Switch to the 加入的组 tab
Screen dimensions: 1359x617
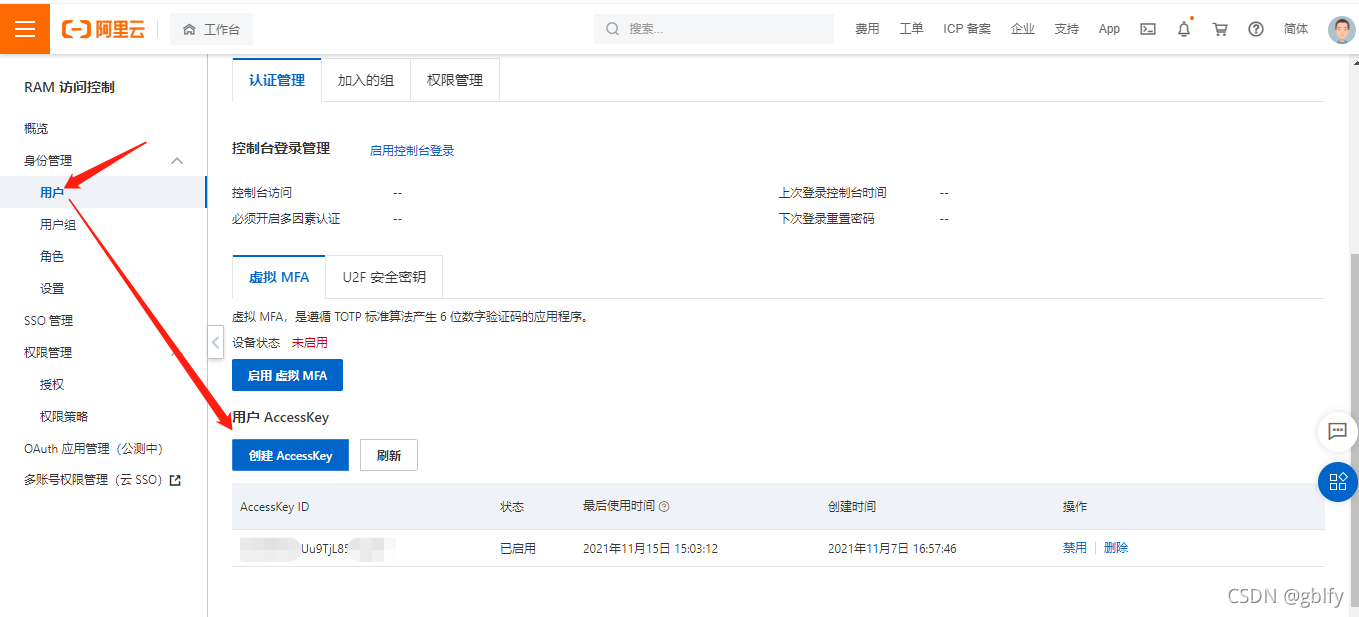[366, 78]
